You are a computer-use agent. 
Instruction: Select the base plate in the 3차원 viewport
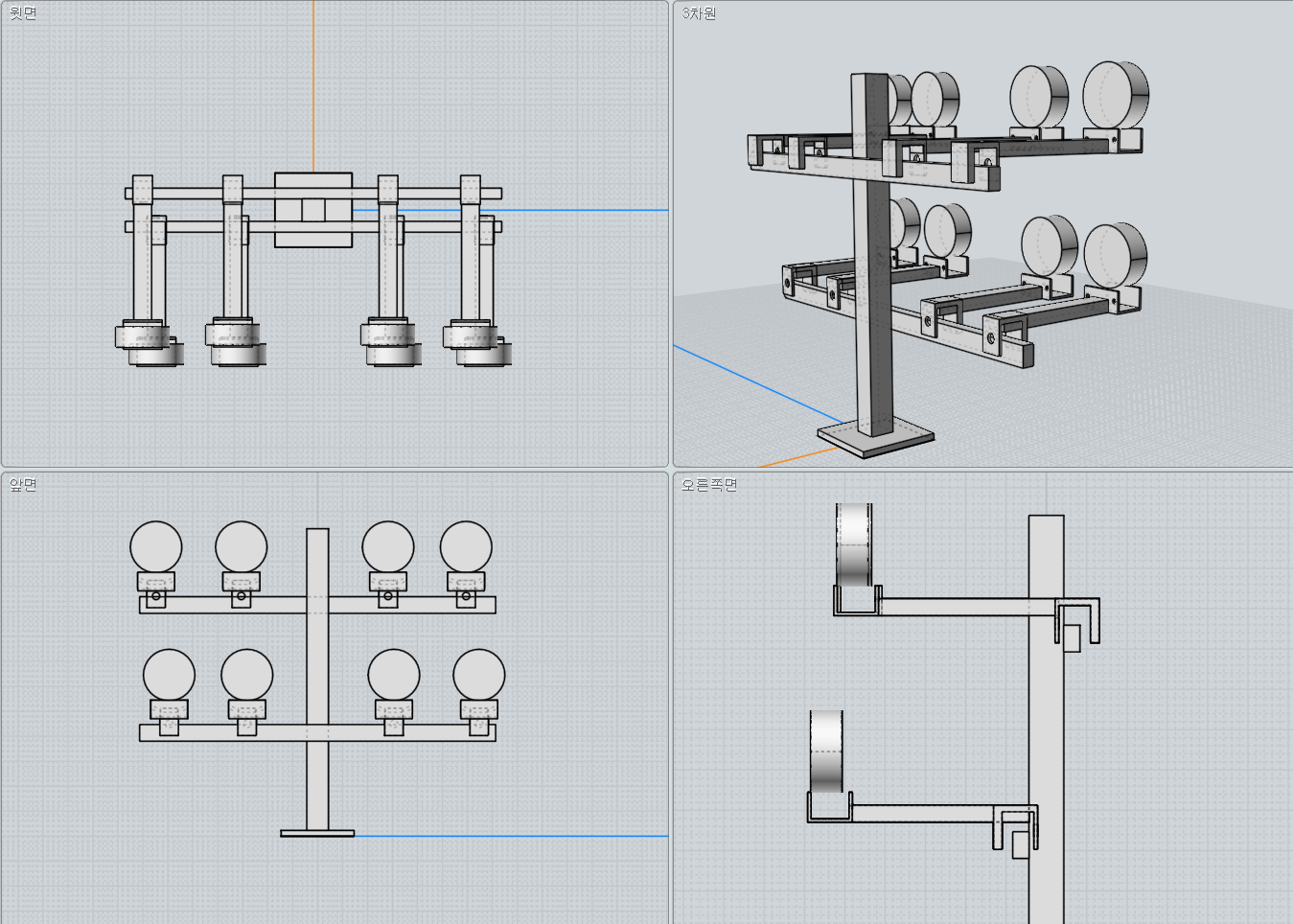(876, 439)
